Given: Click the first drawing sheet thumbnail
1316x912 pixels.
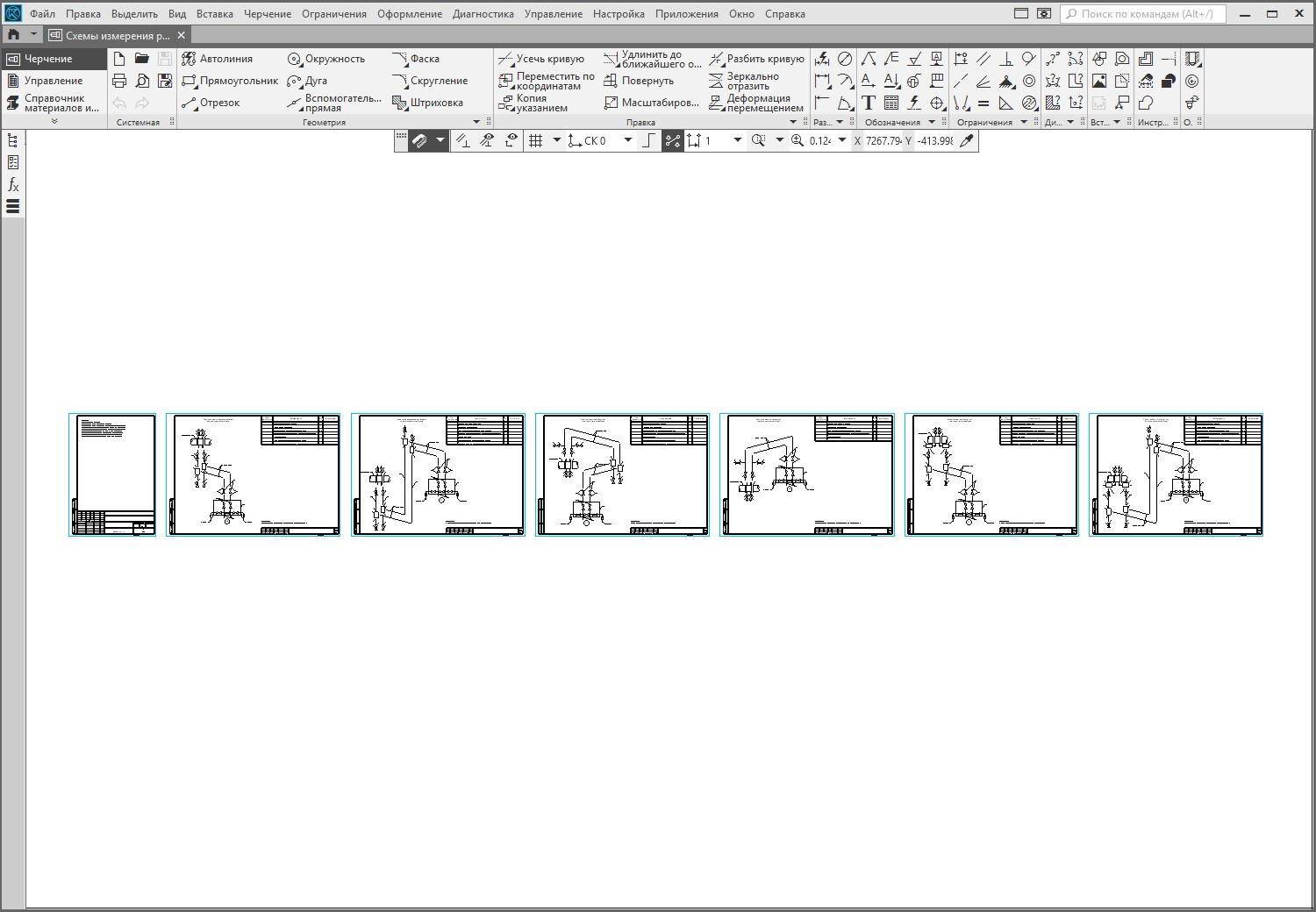Looking at the screenshot, I should tap(112, 474).
